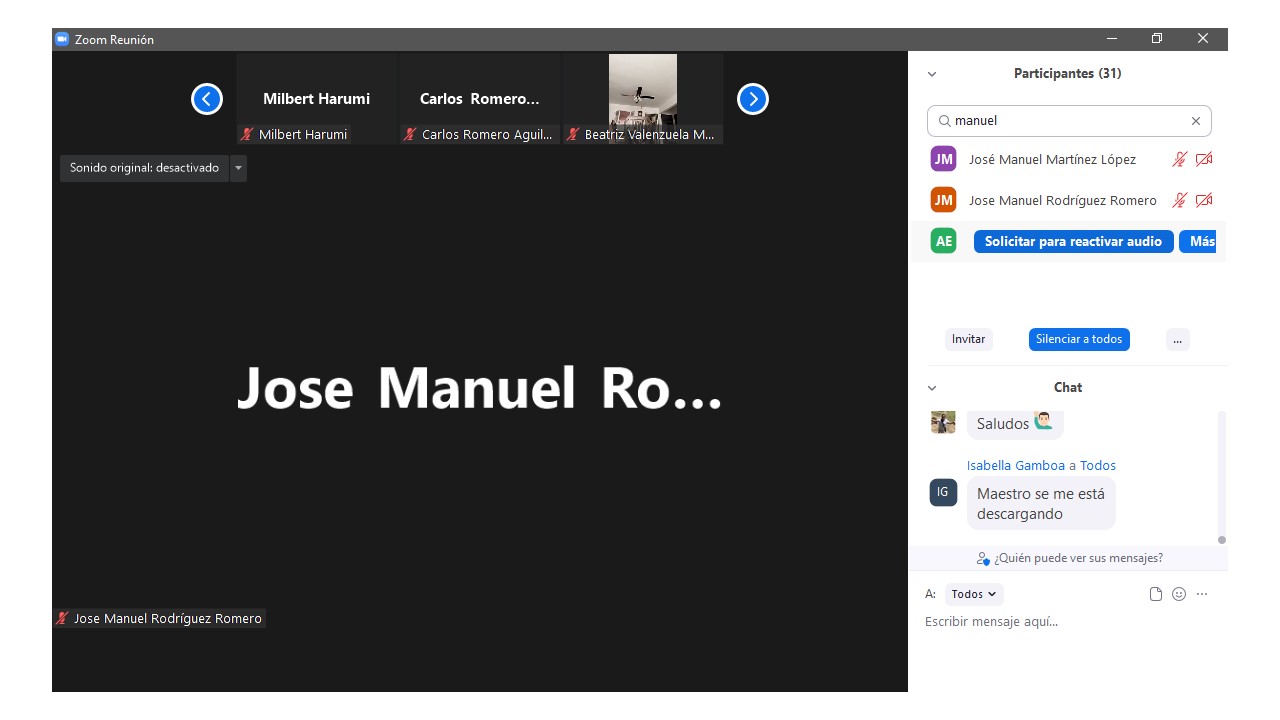
Task: Click muted mic icon in main speaker label
Action: point(62,619)
